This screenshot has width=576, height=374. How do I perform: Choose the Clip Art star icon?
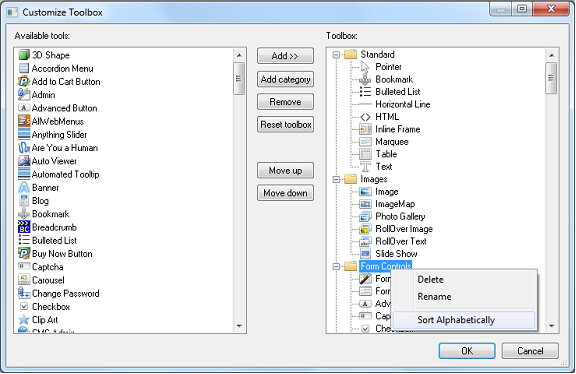(24, 320)
